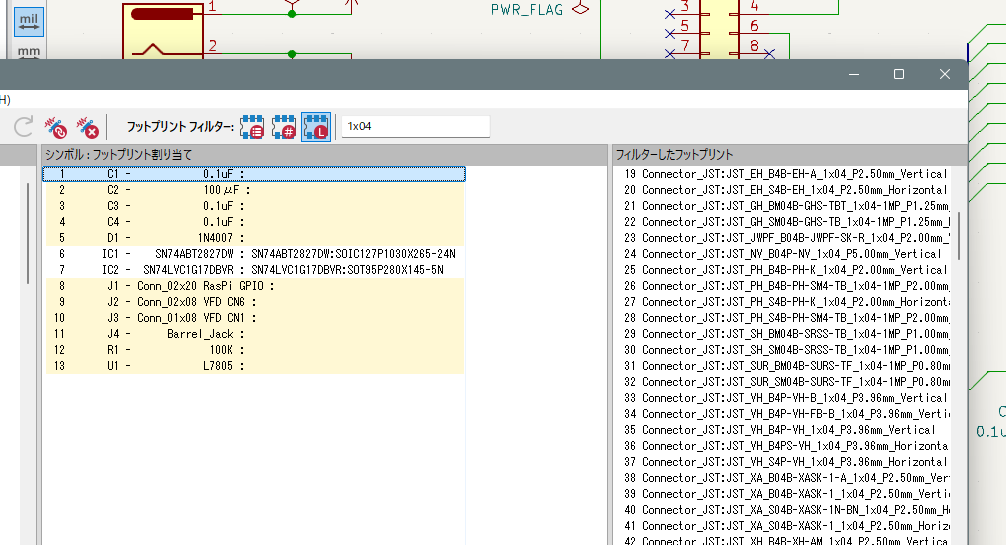Select row D1 1N4007
This screenshot has height=545, width=1006.
[x=254, y=238]
